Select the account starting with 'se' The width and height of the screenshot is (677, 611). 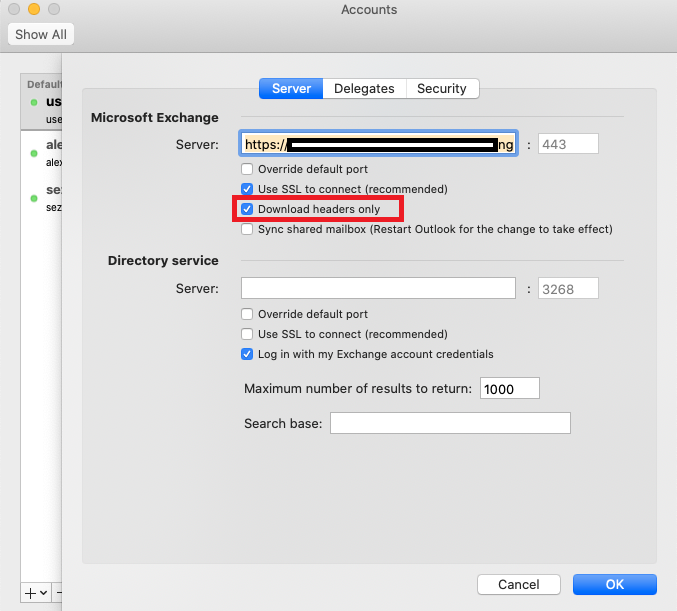click(41, 197)
